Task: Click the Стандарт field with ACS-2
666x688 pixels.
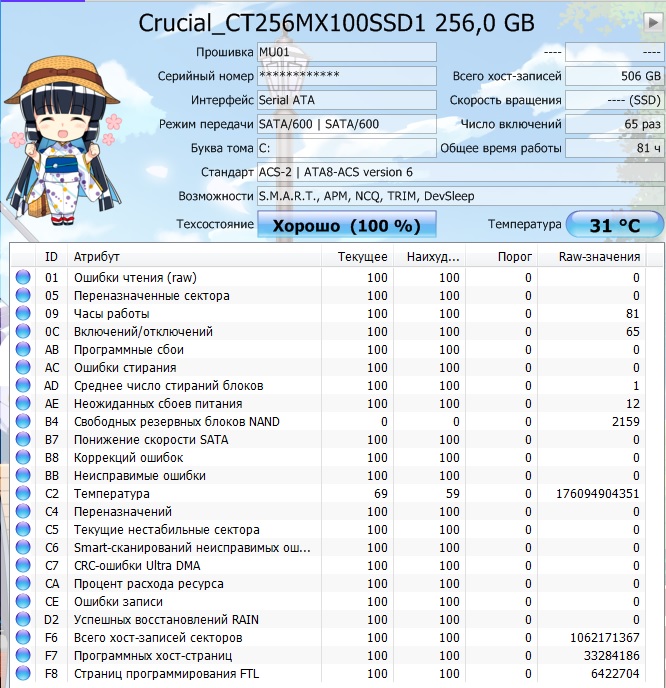Action: pos(460,172)
